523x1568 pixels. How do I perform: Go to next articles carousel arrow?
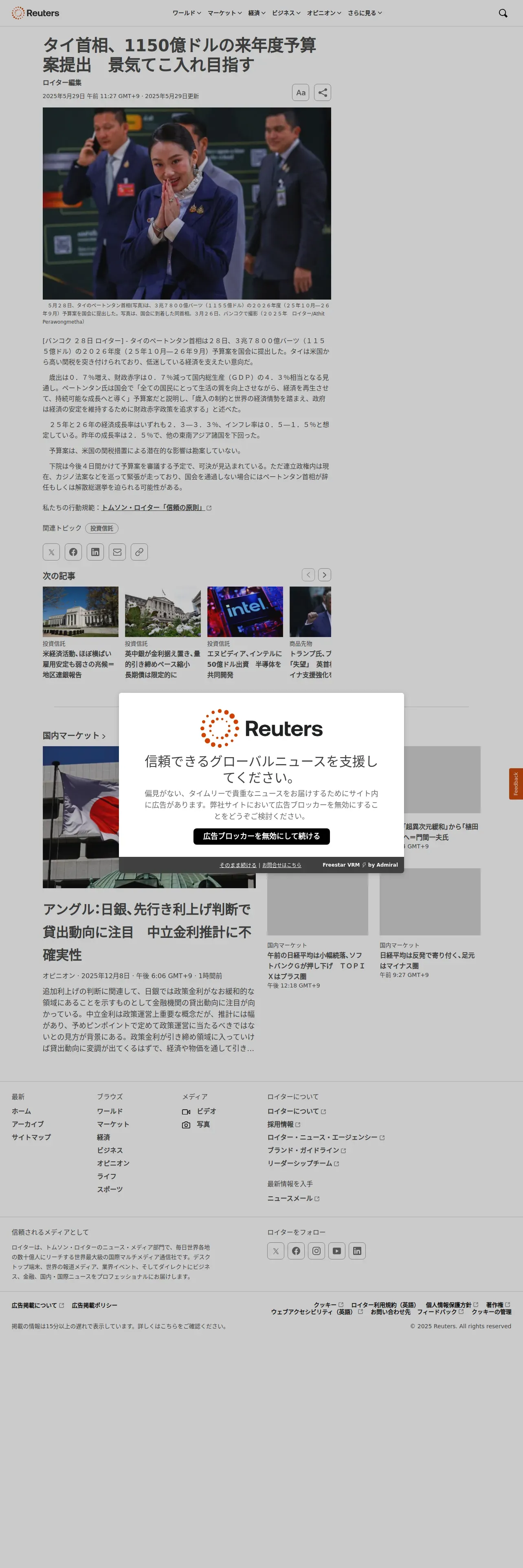tap(325, 575)
